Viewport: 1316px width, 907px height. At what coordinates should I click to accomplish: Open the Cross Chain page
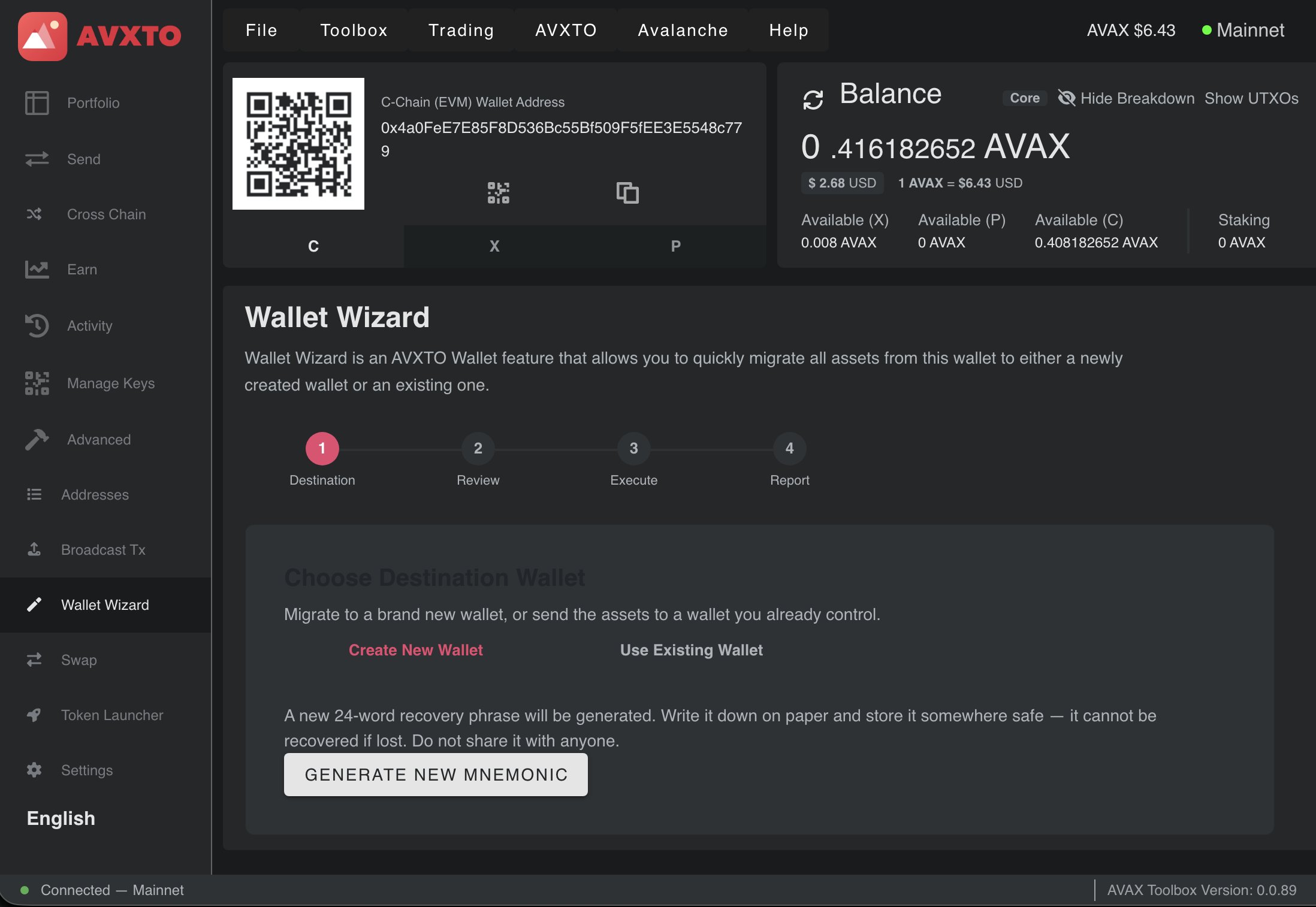point(107,214)
